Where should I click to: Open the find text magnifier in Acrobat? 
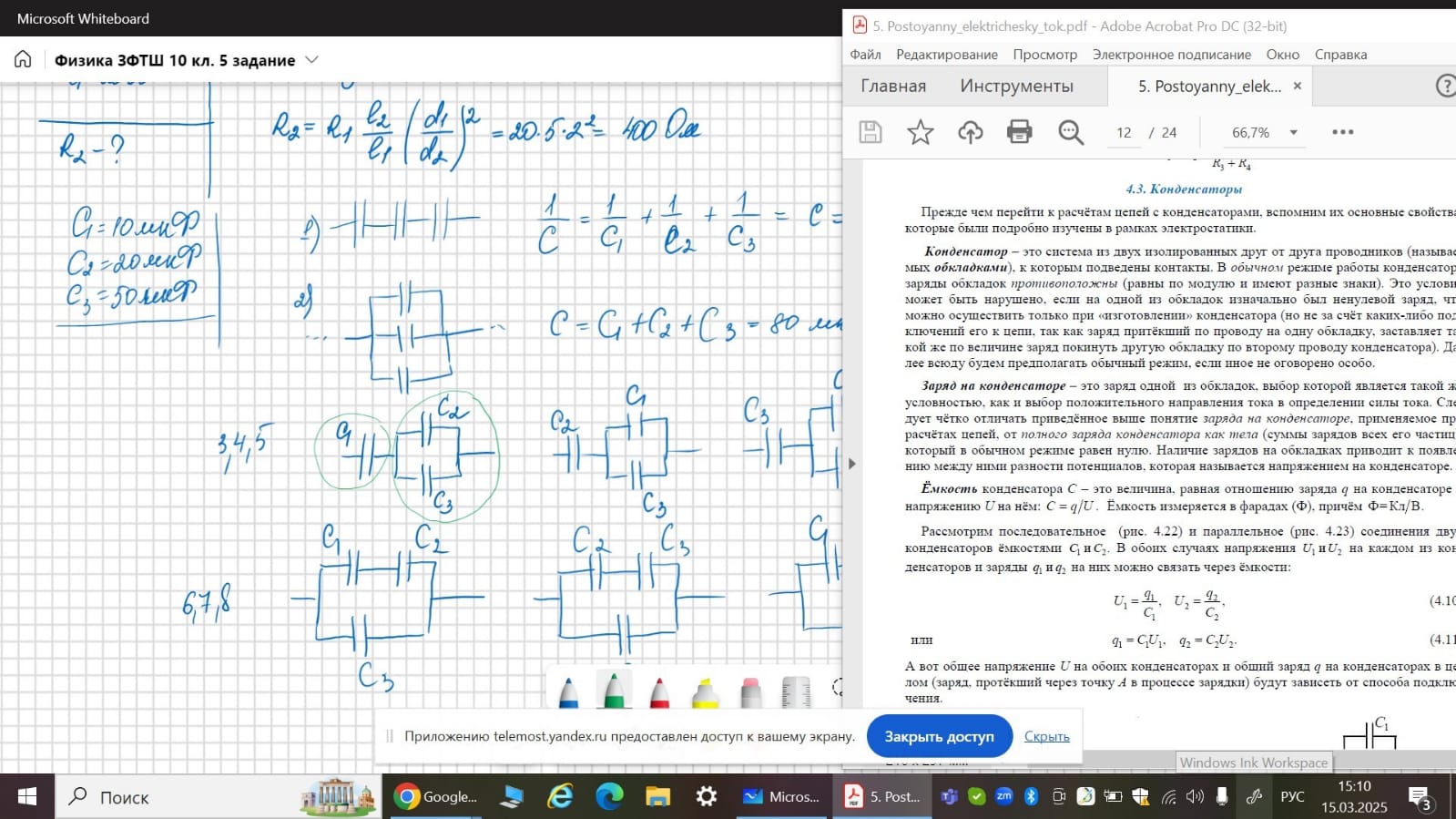click(x=1070, y=132)
